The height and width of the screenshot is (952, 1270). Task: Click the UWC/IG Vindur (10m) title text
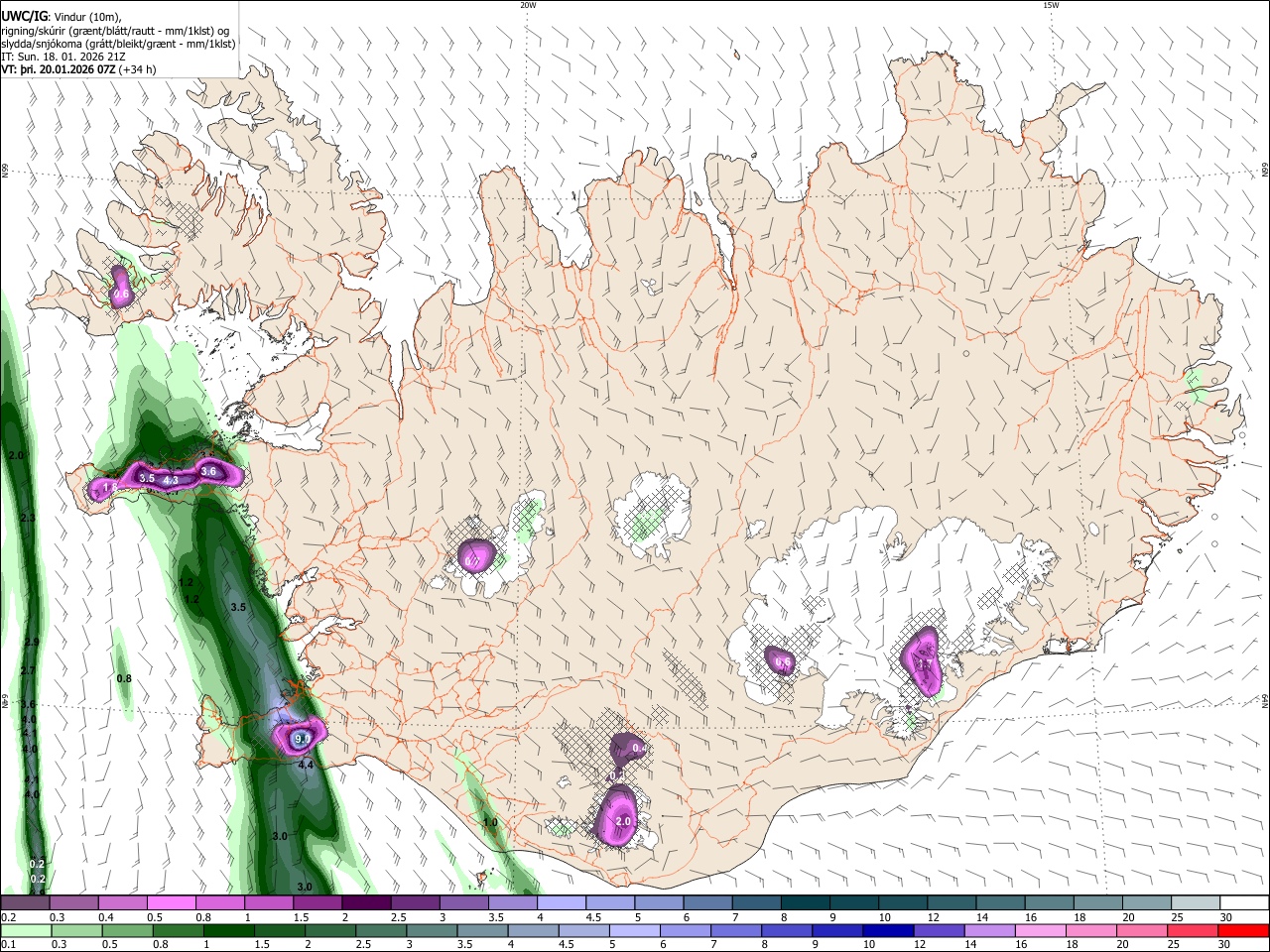62,17
